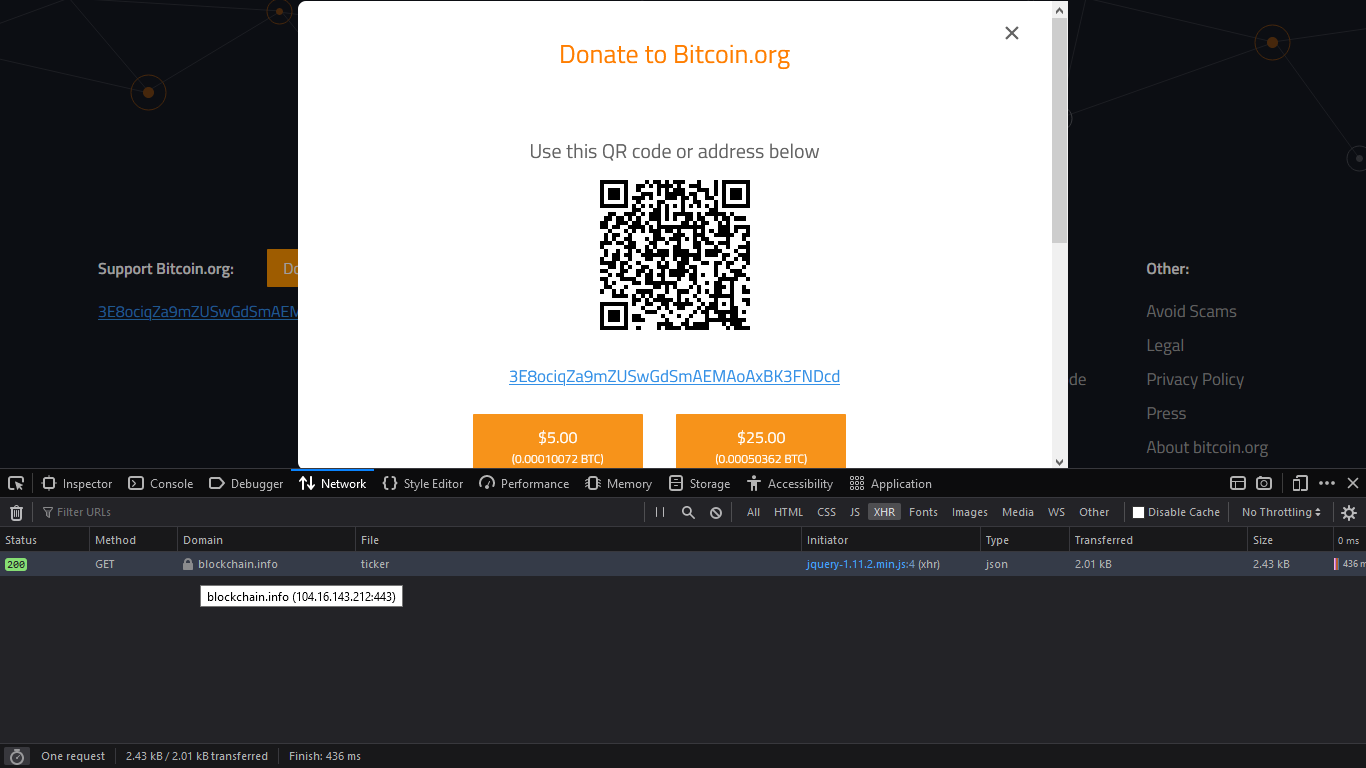Switch to the Console tab

pyautogui.click(x=161, y=483)
